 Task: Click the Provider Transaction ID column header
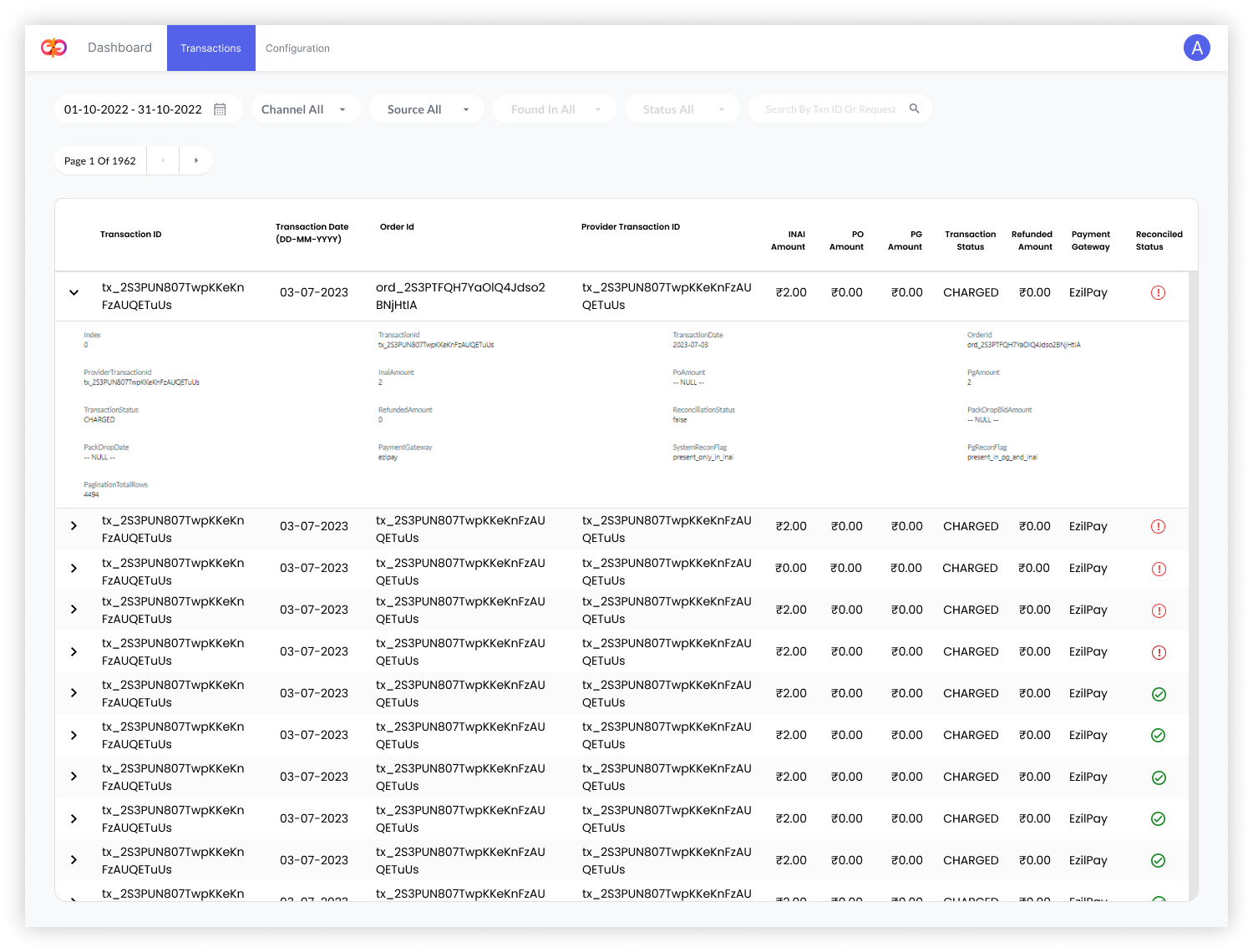(x=631, y=227)
